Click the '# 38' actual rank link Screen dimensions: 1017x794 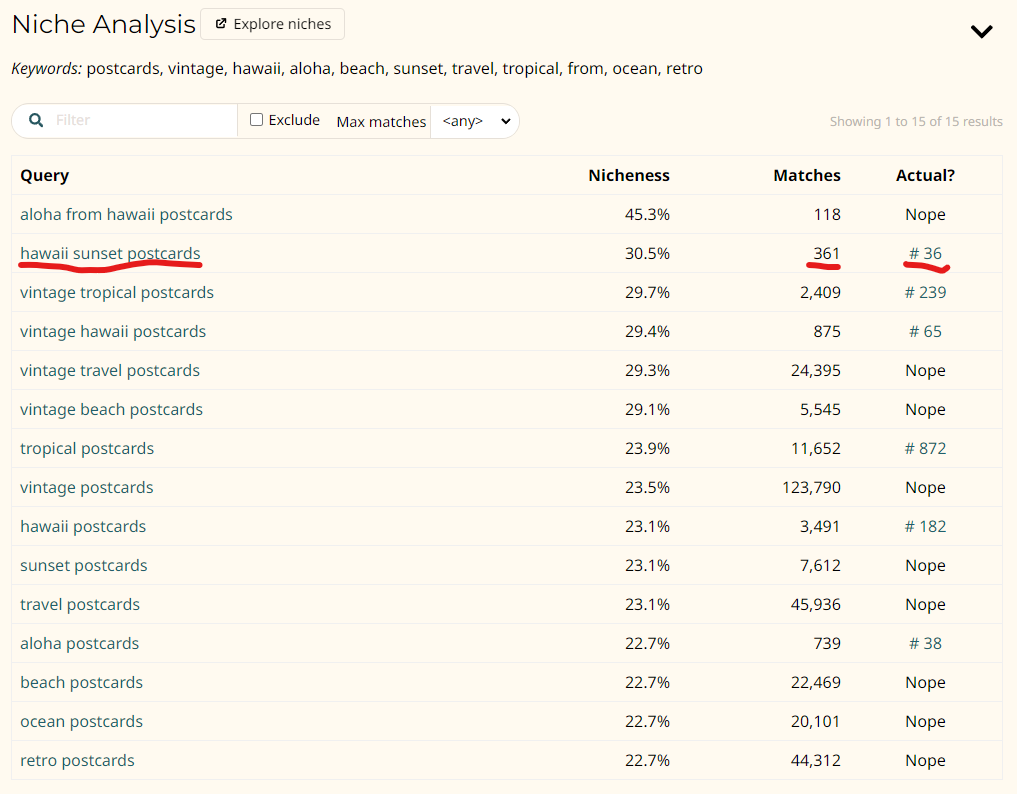coord(926,644)
